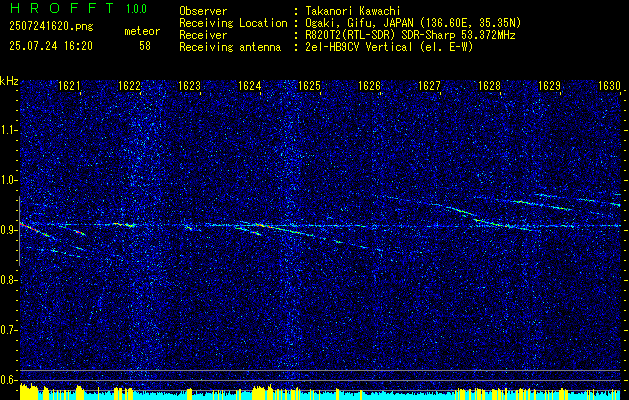Click the 1623 time marker
This screenshot has width=629, height=400.
click(189, 85)
